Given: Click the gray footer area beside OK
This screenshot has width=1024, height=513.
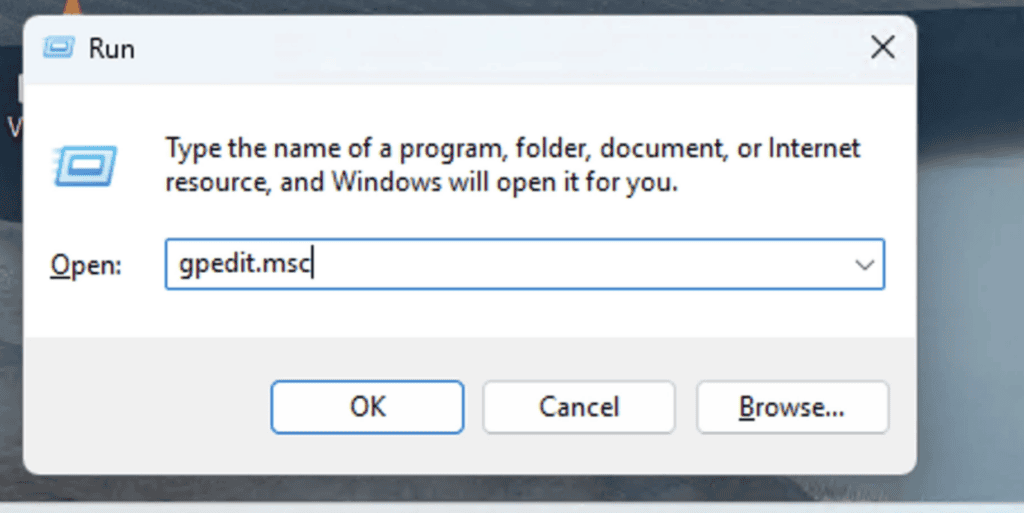Looking at the screenshot, I should tap(147, 406).
